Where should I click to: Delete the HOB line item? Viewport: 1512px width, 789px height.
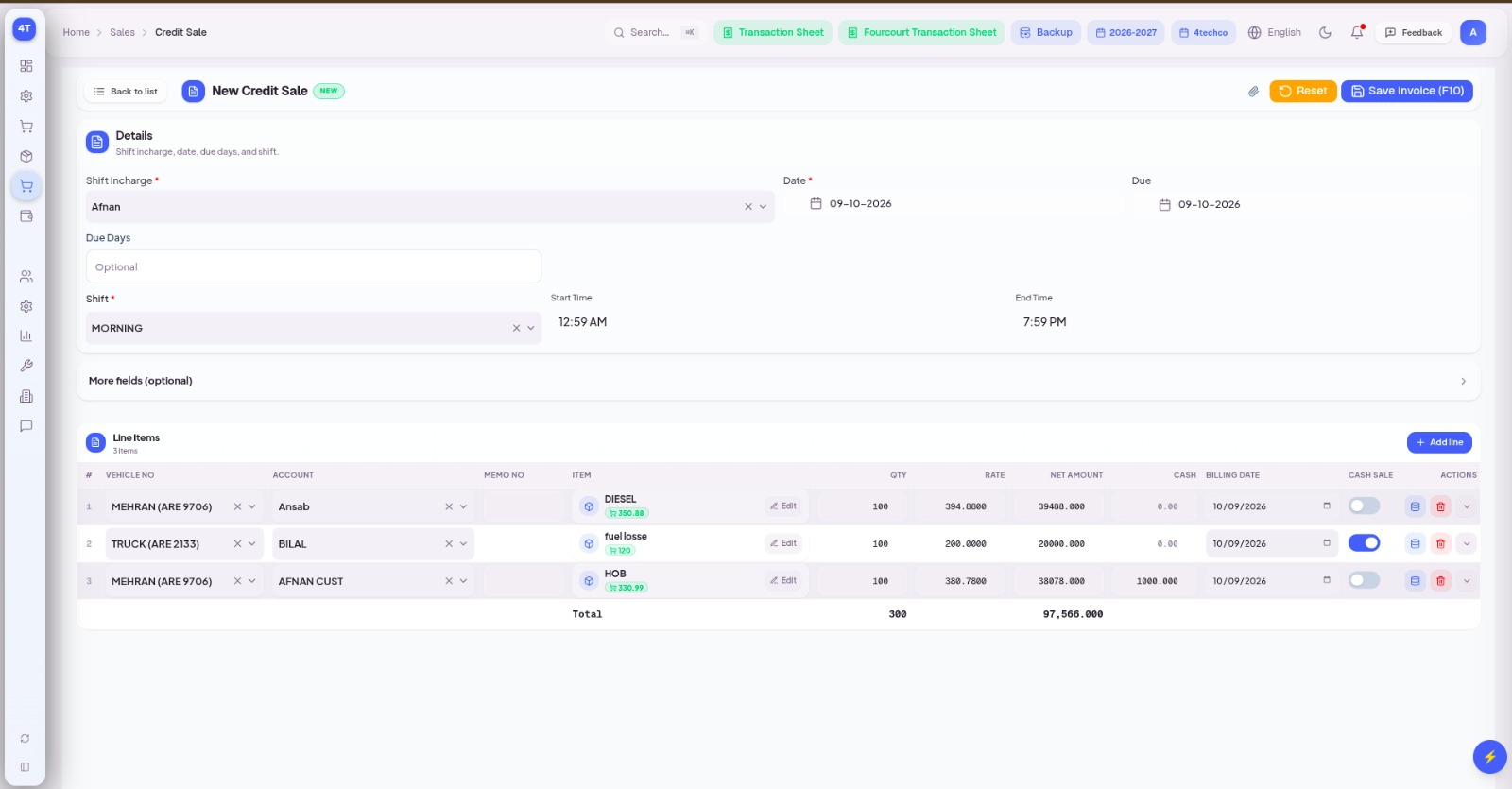coord(1440,581)
